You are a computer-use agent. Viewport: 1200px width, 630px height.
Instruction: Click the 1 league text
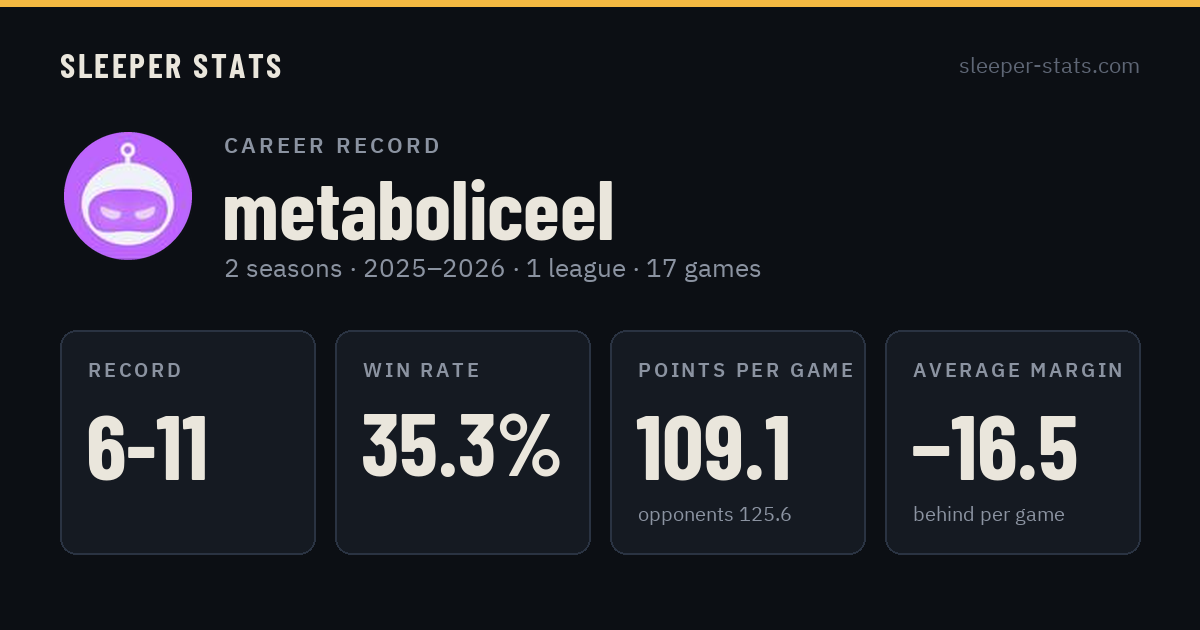coord(576,269)
